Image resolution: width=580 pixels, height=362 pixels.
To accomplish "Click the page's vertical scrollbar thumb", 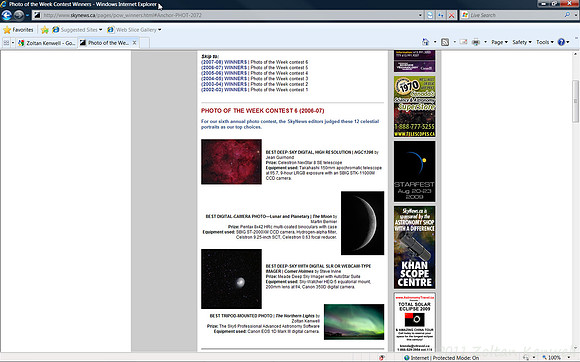I will [576, 101].
